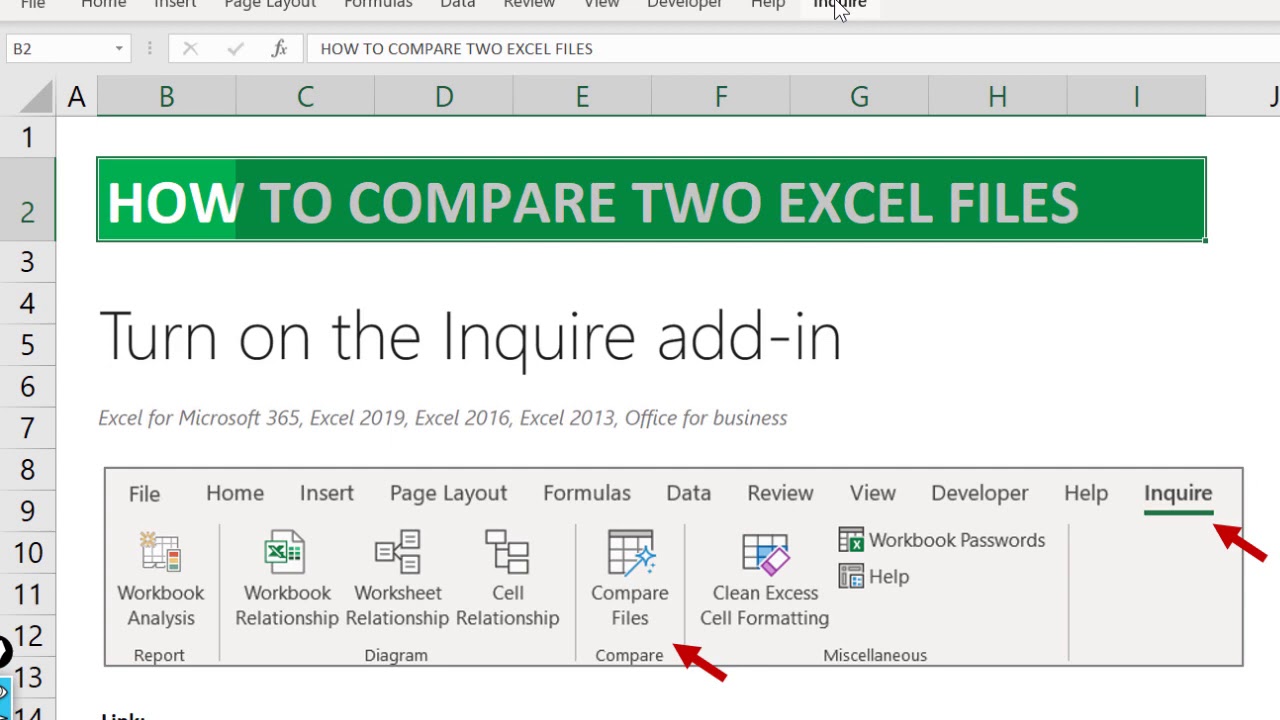The image size is (1280, 720).
Task: Open the Formulas tab in the top ribbon
Action: (378, 4)
